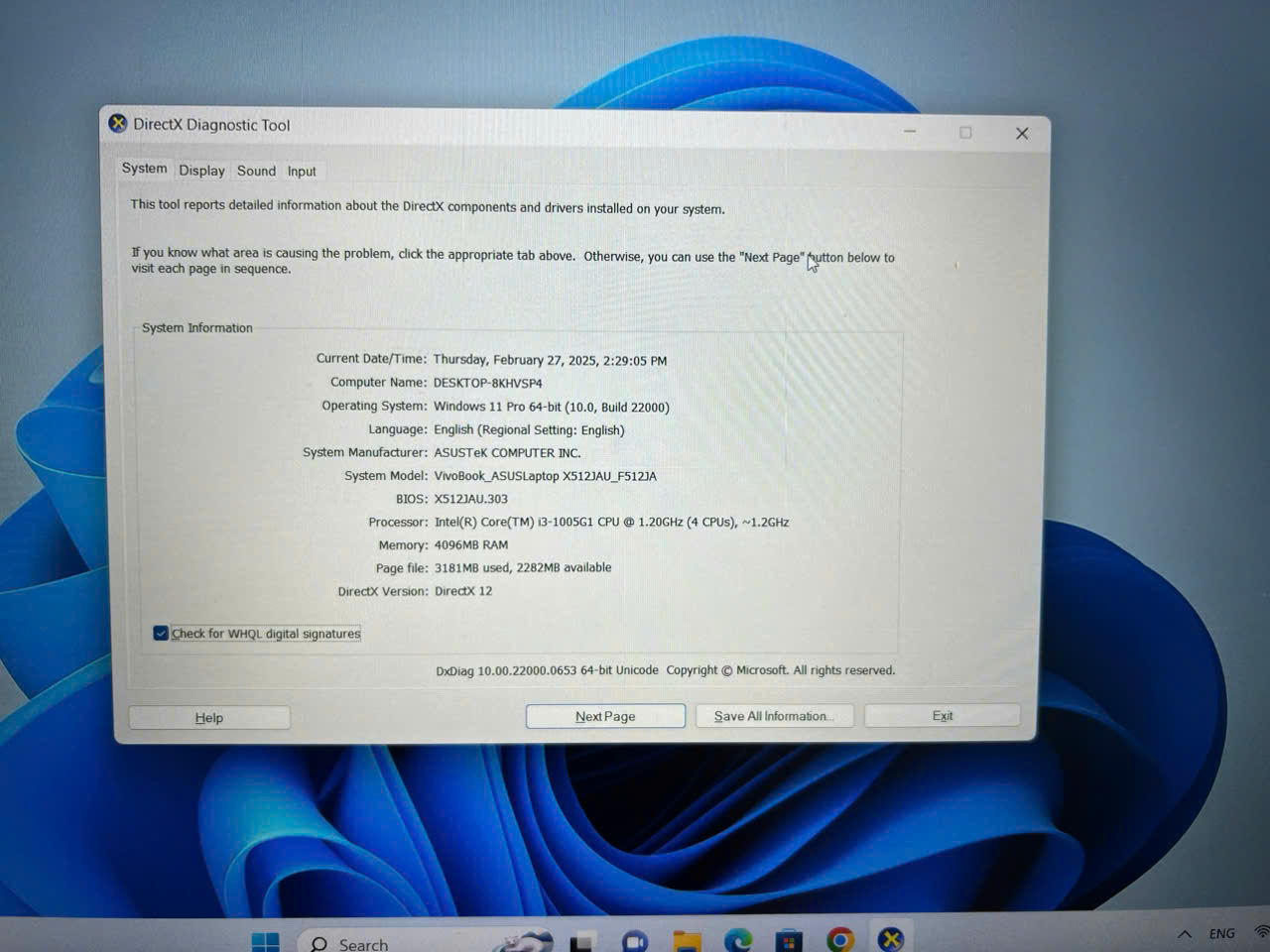
Task: Open the Windows Start menu
Action: [265, 942]
